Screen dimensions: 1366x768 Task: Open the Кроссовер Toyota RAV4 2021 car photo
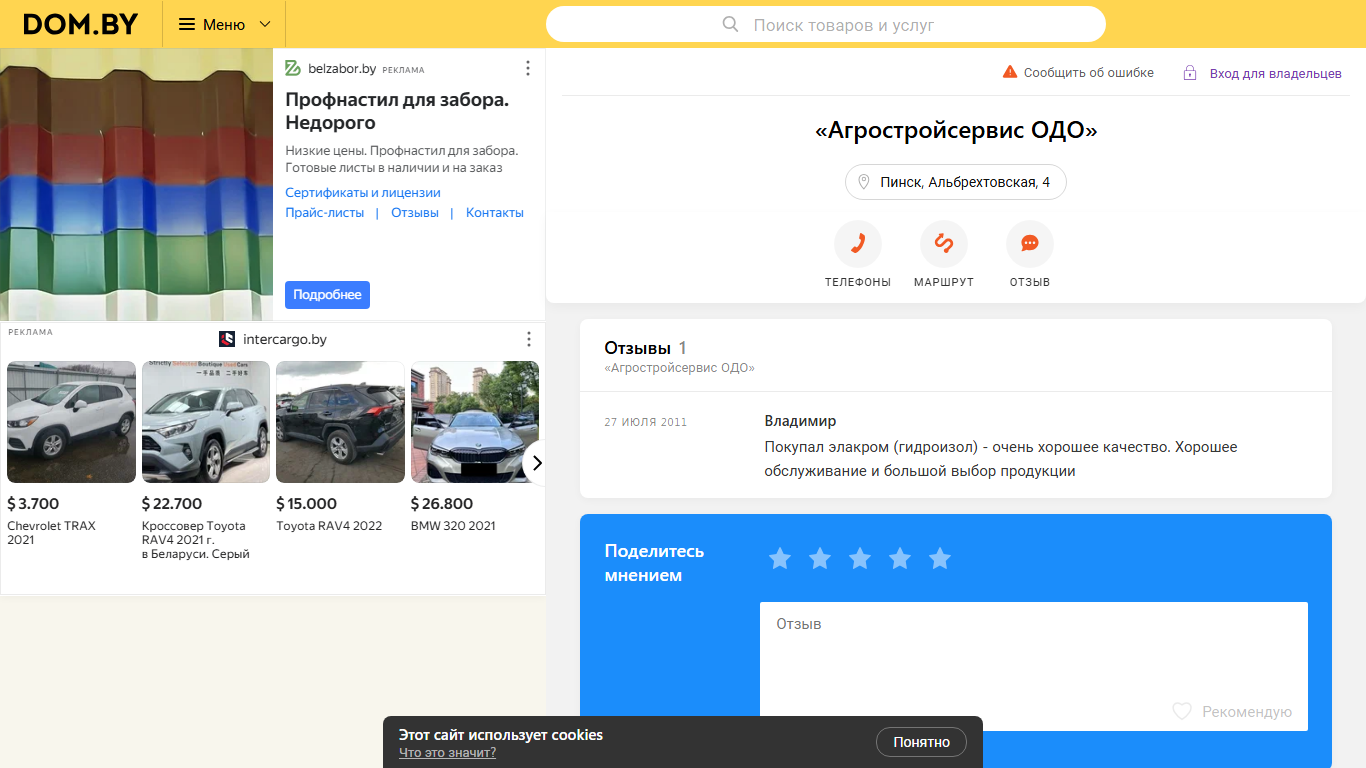[206, 422]
